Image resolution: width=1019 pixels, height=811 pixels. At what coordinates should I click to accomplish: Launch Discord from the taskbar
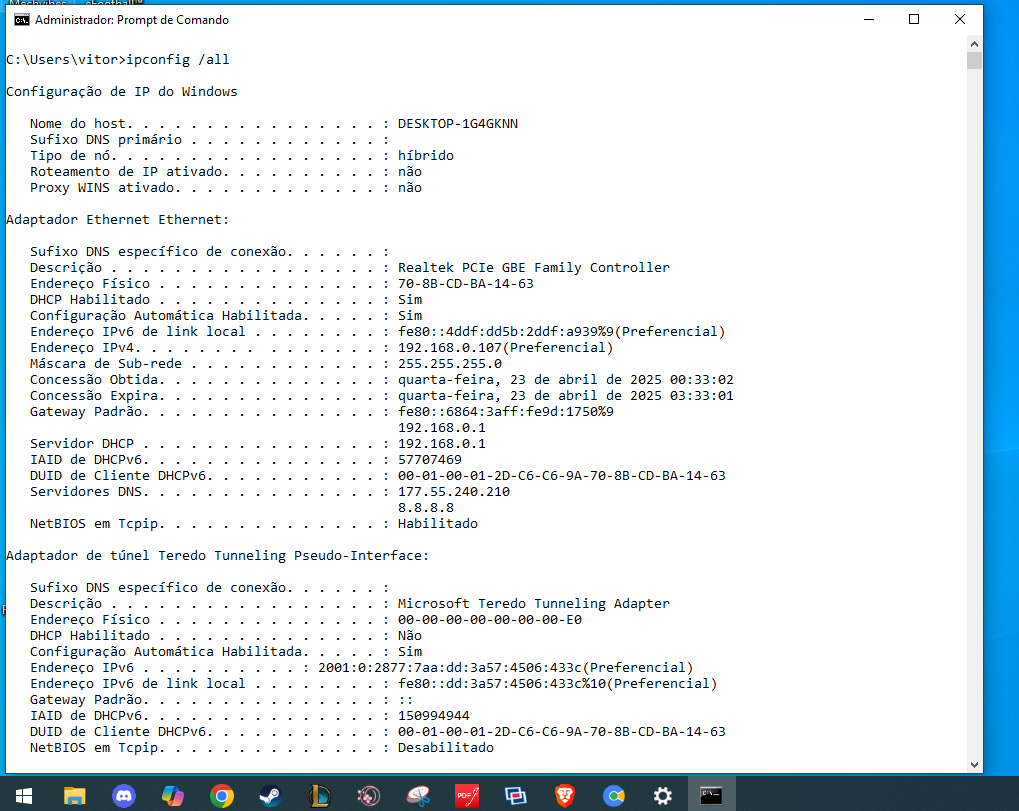[x=124, y=795]
